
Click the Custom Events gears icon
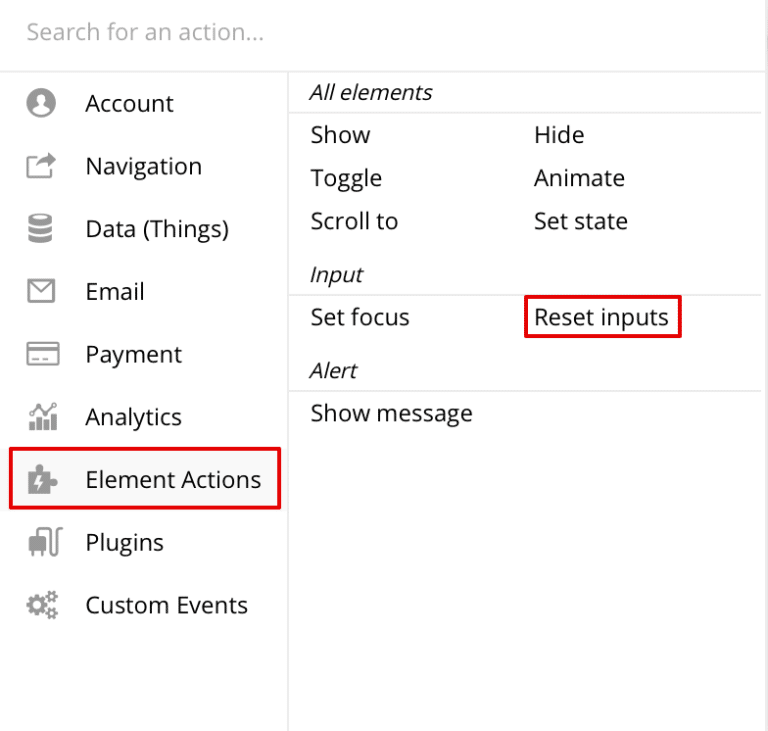tap(42, 605)
